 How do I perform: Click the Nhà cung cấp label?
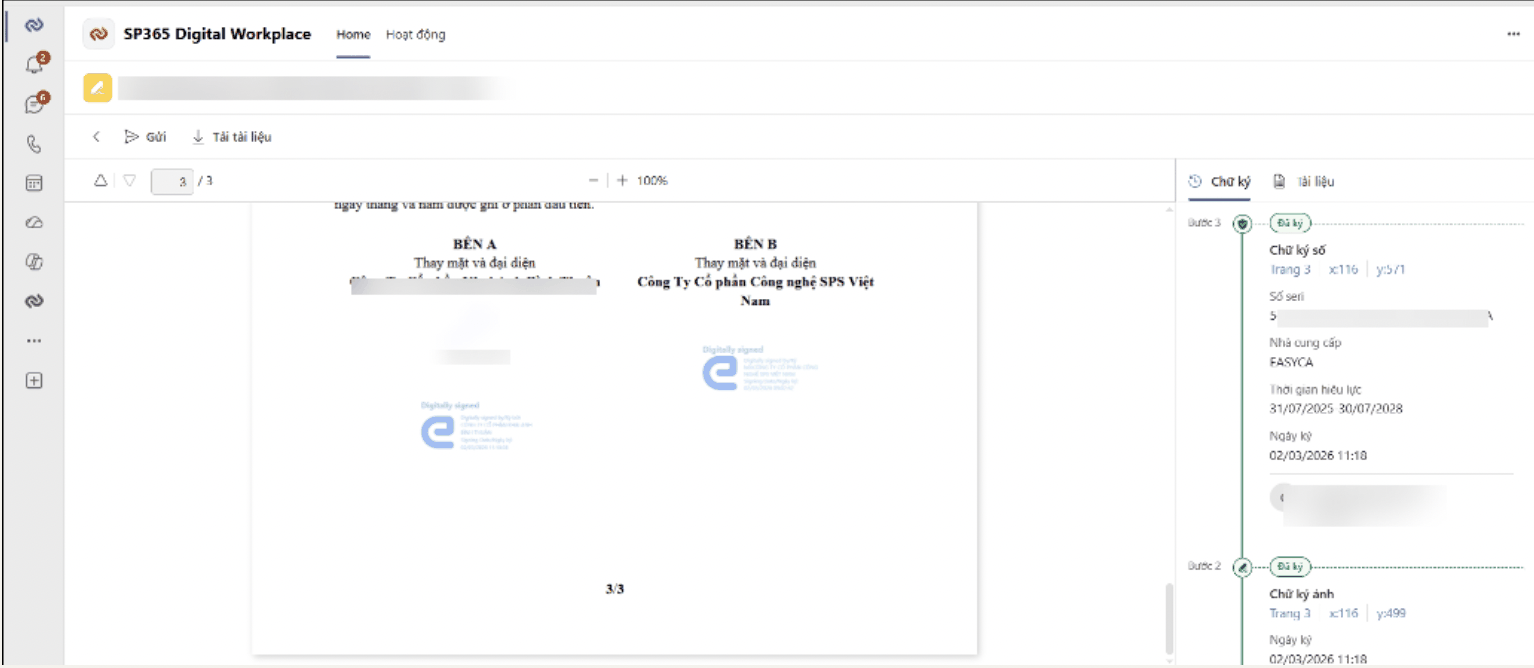(x=1305, y=343)
